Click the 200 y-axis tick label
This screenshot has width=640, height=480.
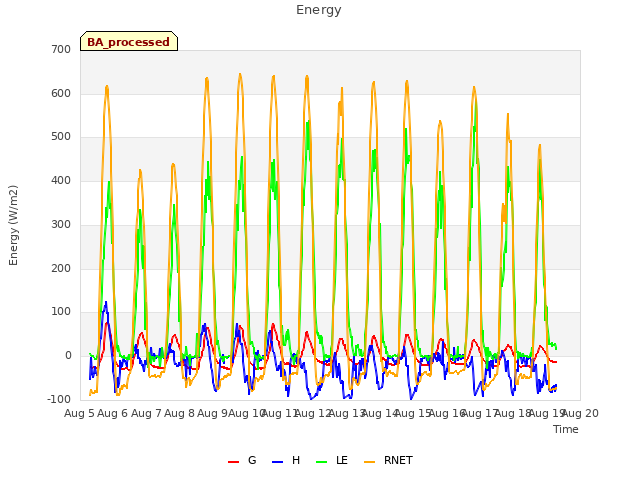(61, 269)
